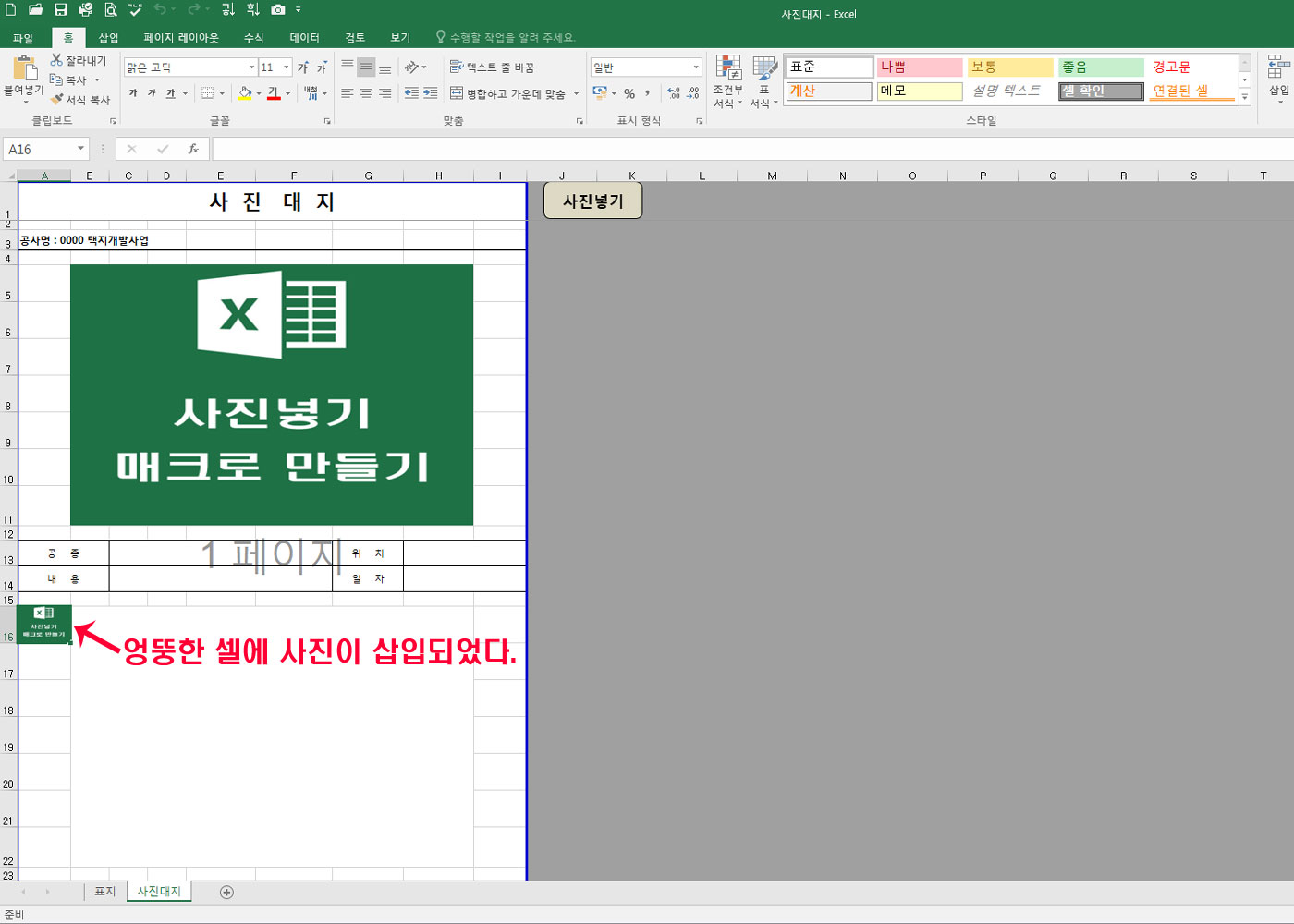Decrease indent in the alignment group
This screenshot has width=1294, height=924.
pyautogui.click(x=411, y=93)
